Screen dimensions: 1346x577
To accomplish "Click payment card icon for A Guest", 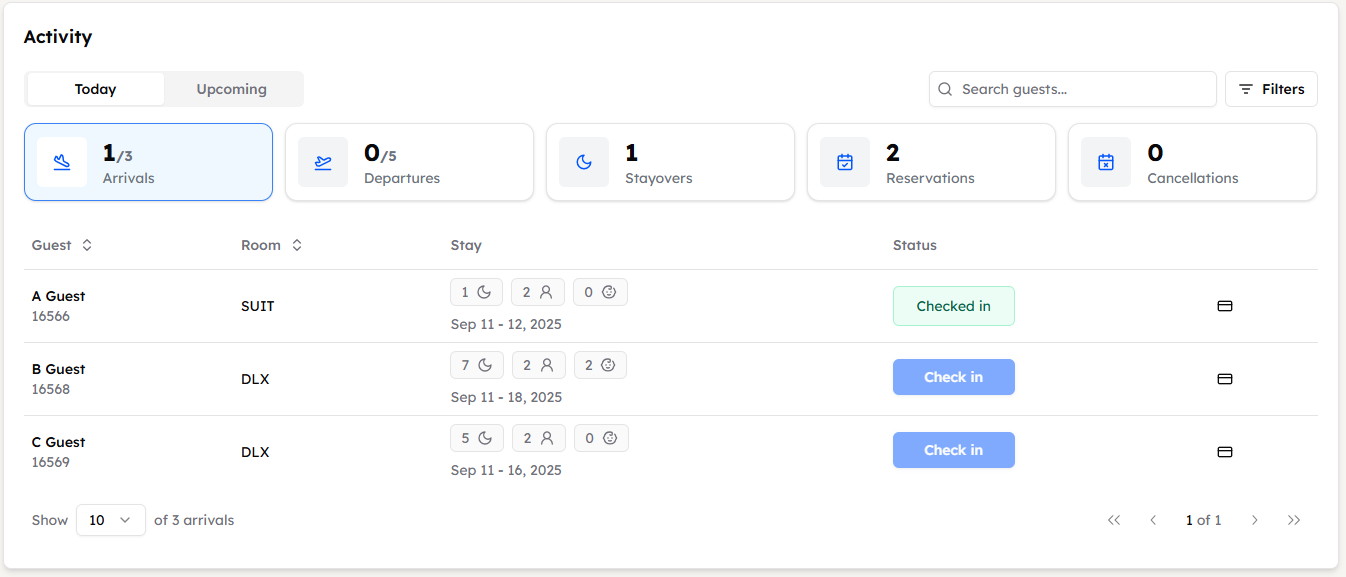I will pyautogui.click(x=1224, y=306).
